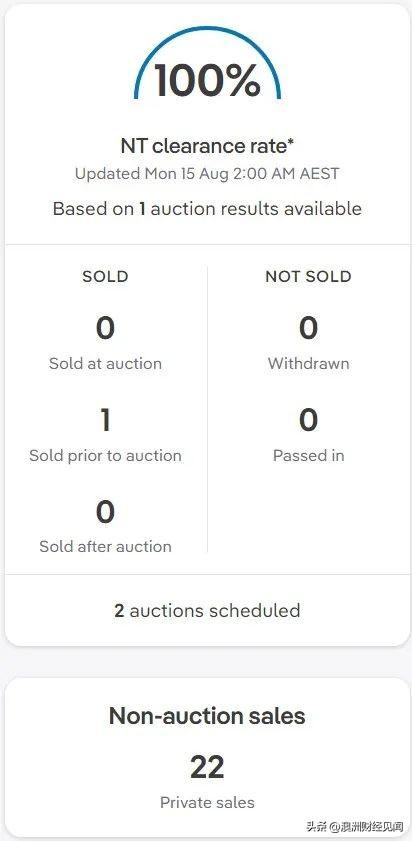Select the Passed in count
412x841 pixels.
pyautogui.click(x=308, y=419)
